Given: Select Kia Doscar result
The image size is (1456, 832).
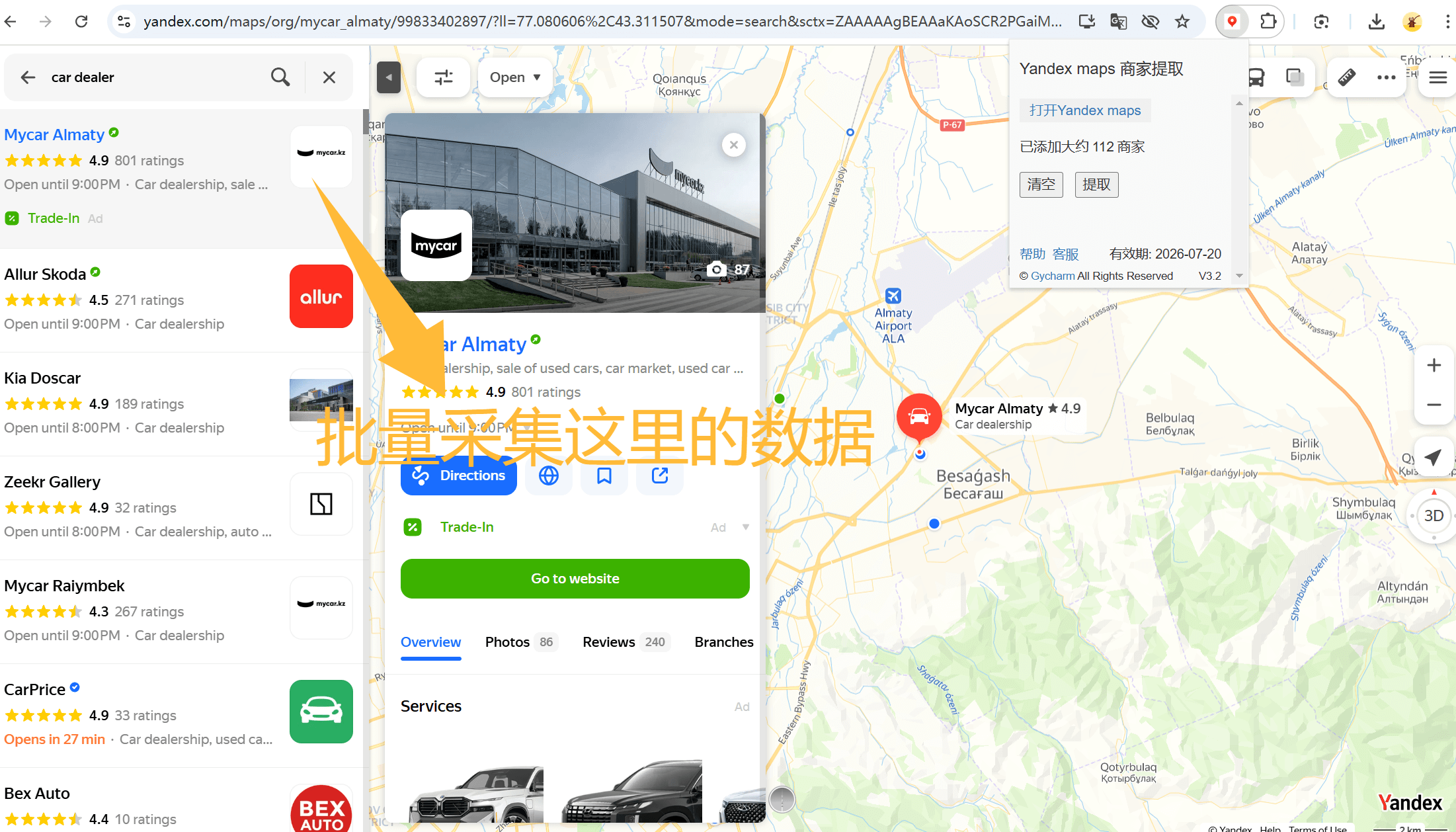Looking at the screenshot, I should (42, 378).
